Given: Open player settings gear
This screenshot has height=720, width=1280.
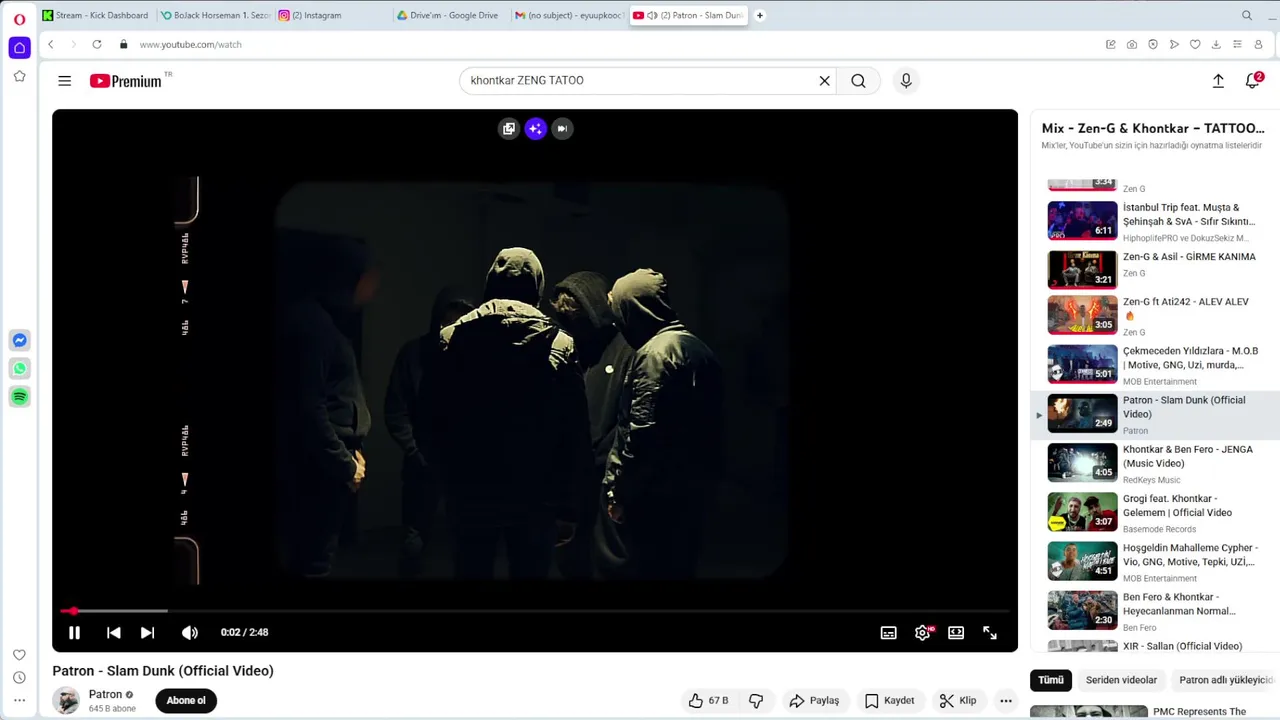Looking at the screenshot, I should [923, 632].
